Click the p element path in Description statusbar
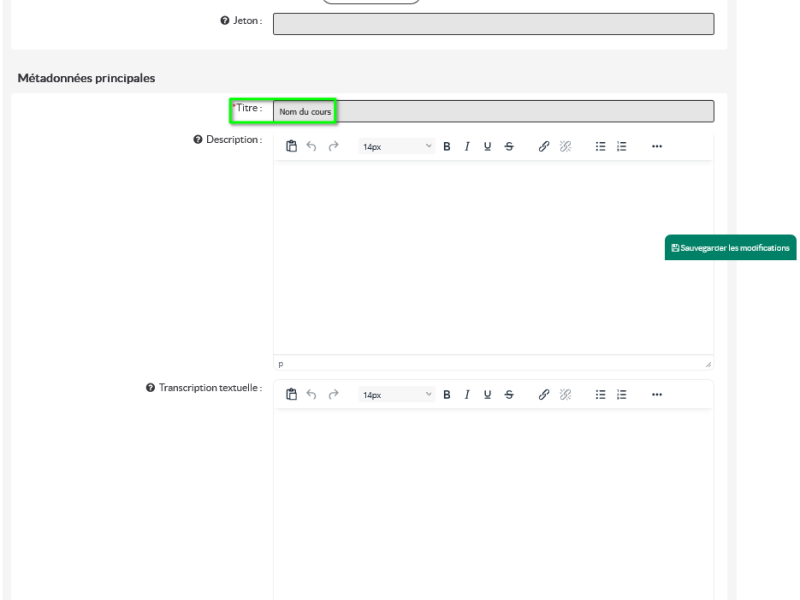The height and width of the screenshot is (600, 800). (x=281, y=364)
